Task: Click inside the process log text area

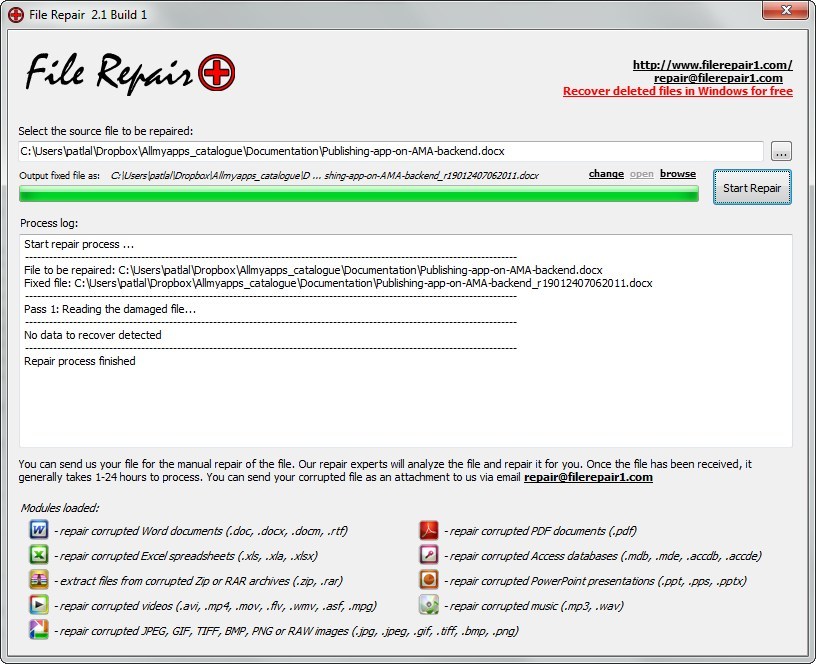Action: coord(406,340)
